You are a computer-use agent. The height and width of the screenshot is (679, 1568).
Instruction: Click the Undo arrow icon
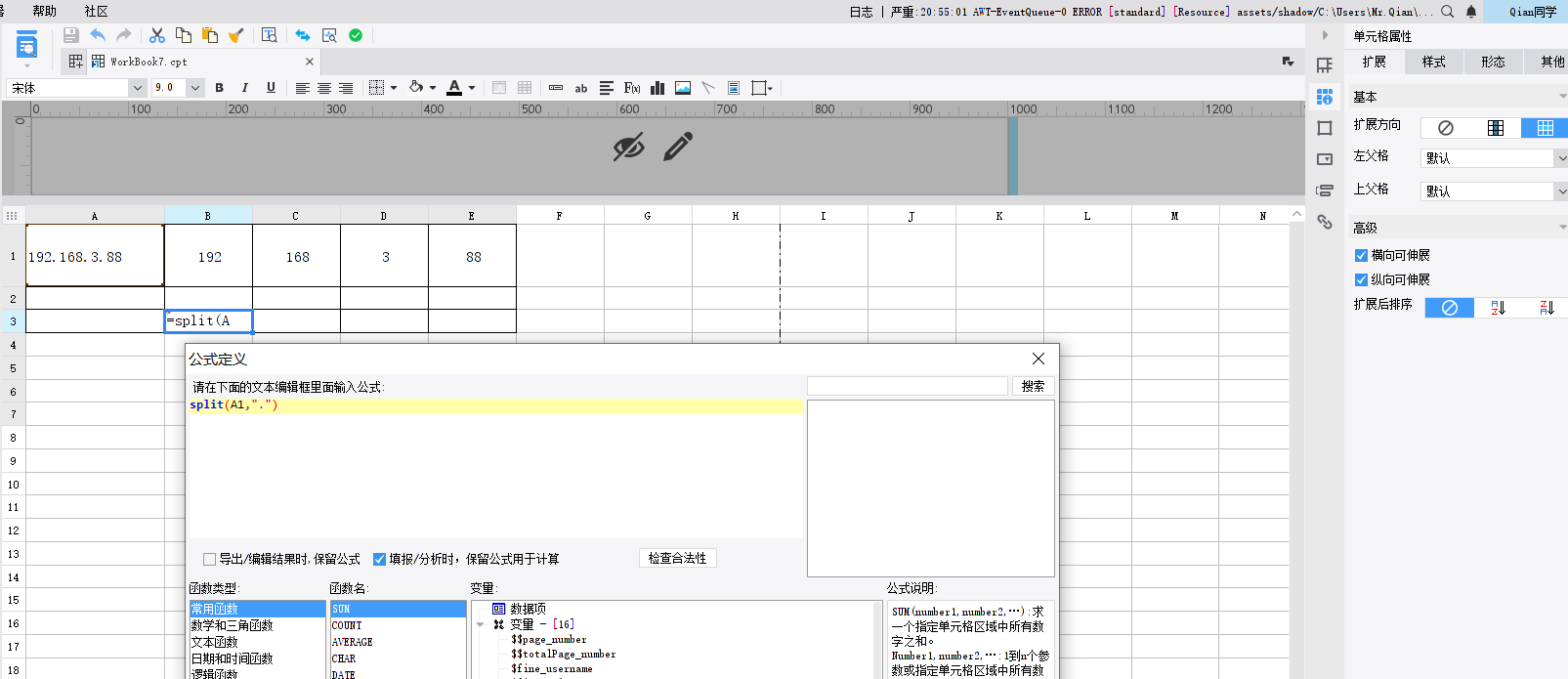tap(98, 35)
